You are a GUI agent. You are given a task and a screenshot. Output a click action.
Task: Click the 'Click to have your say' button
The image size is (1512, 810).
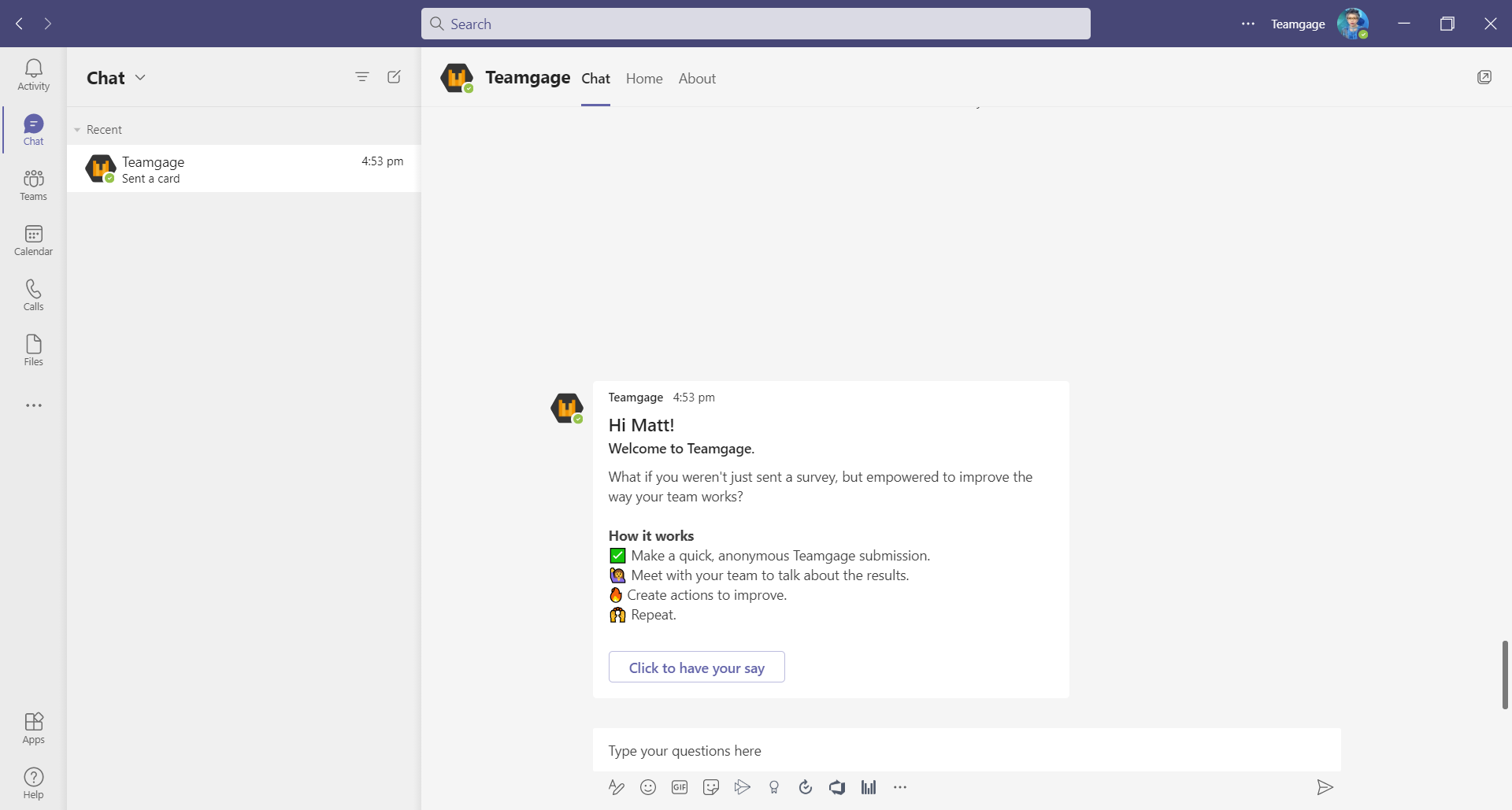click(x=697, y=667)
